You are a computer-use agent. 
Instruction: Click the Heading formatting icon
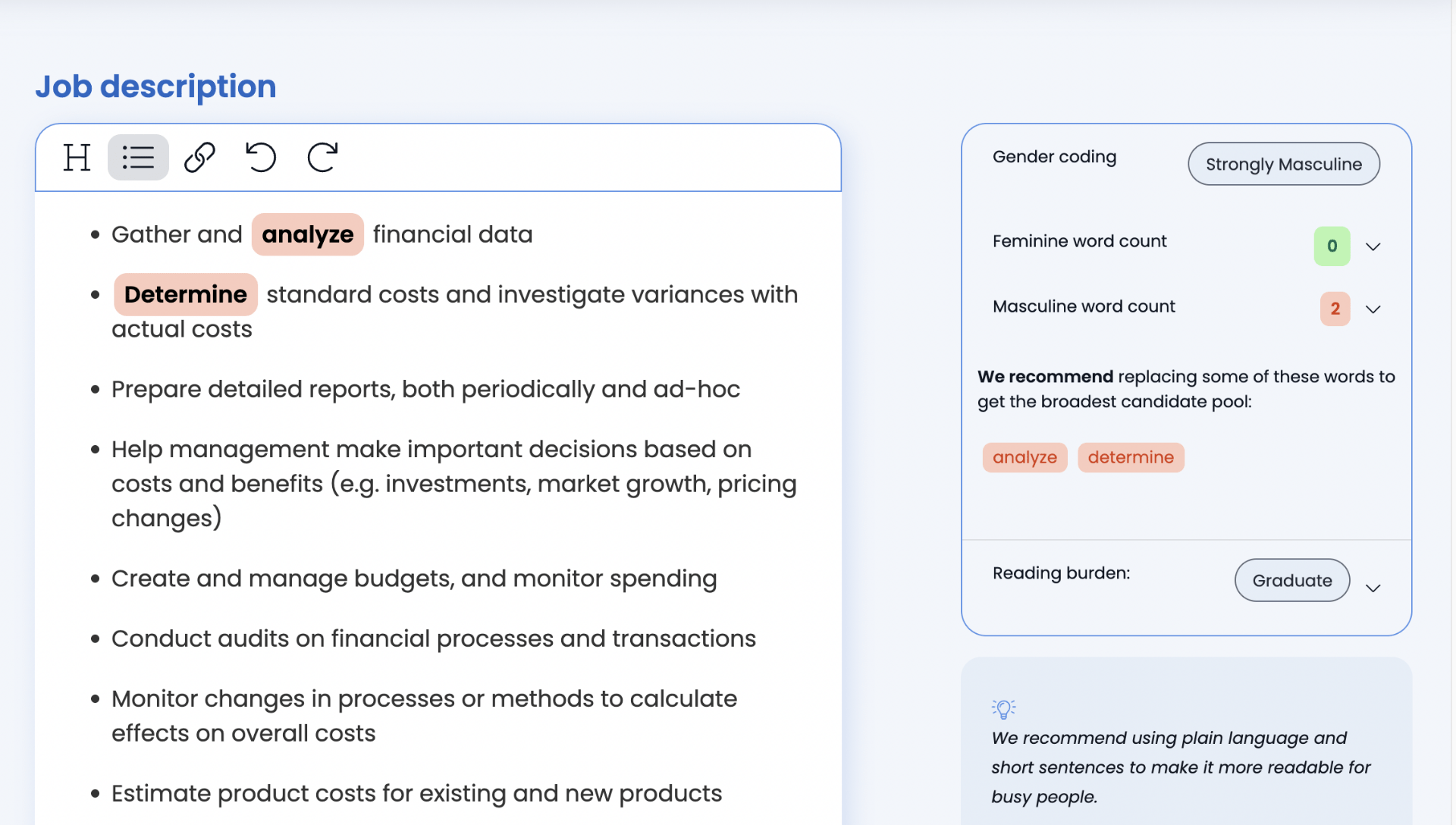[x=77, y=157]
